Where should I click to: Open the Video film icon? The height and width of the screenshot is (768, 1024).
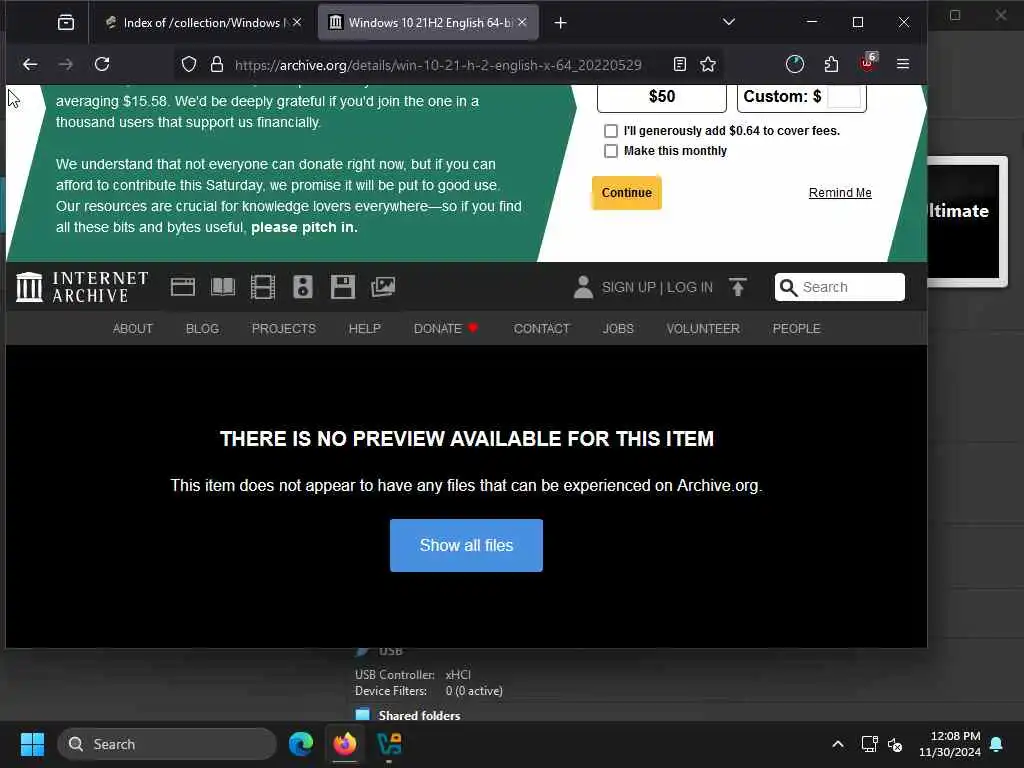(263, 287)
